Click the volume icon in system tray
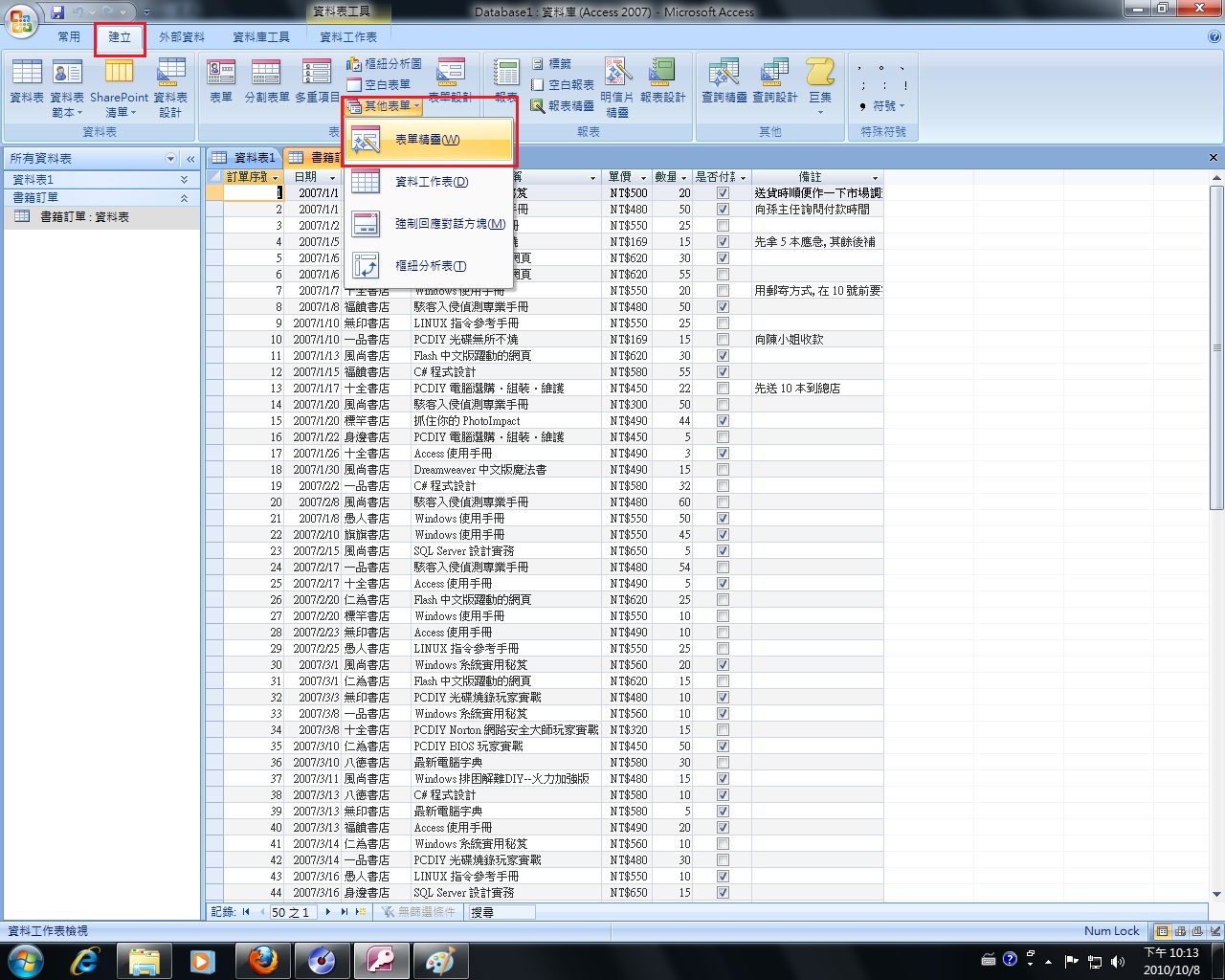Screen dimensions: 1225x980 pyautogui.click(x=1118, y=961)
